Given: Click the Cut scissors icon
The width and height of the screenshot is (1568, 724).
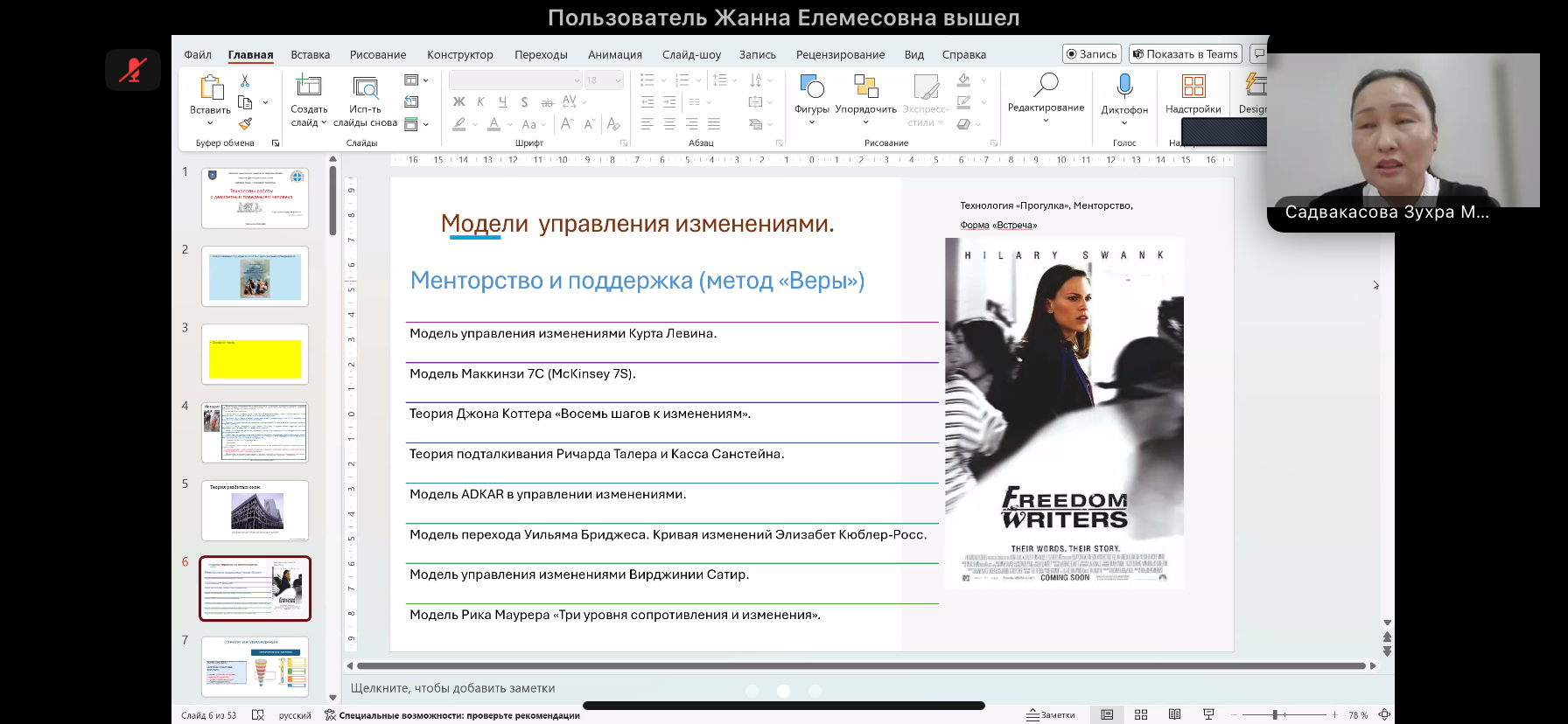Looking at the screenshot, I should [x=245, y=80].
